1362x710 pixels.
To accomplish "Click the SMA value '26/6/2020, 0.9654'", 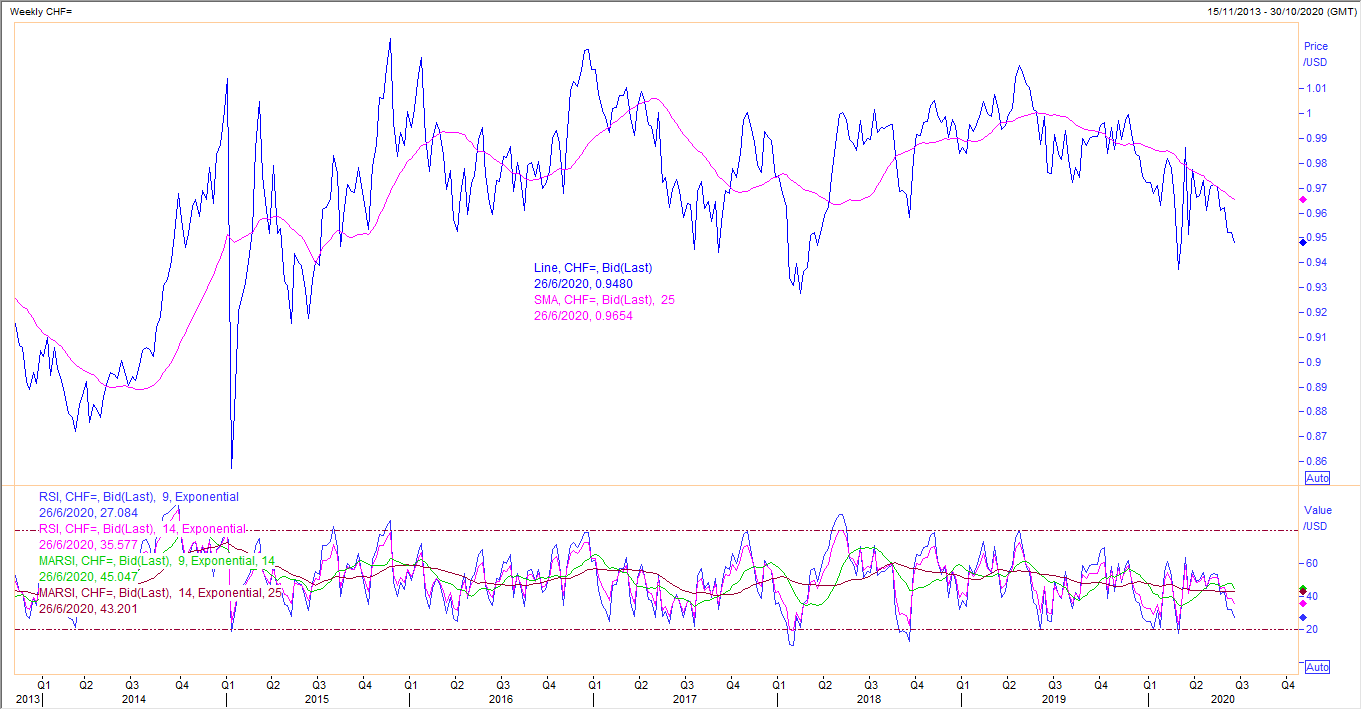I will [x=583, y=316].
